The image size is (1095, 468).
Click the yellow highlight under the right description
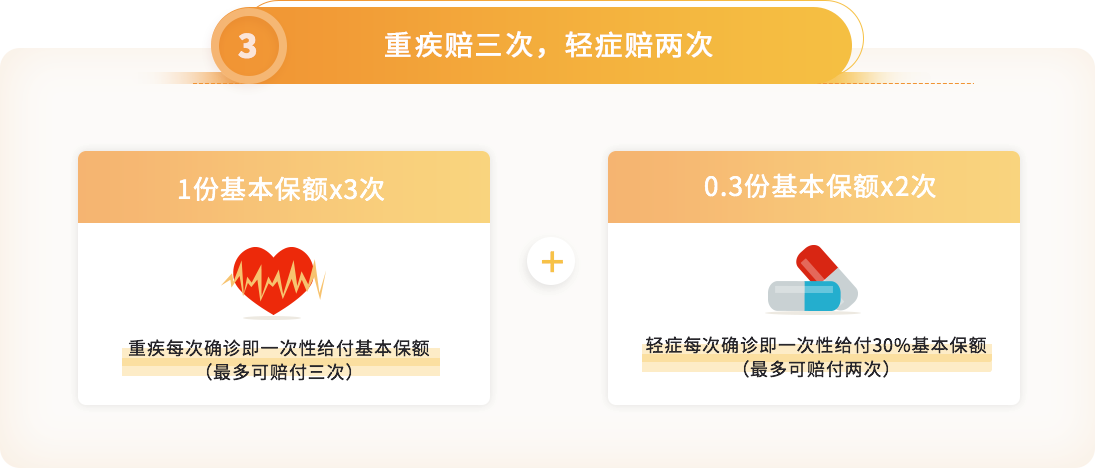coord(816,358)
